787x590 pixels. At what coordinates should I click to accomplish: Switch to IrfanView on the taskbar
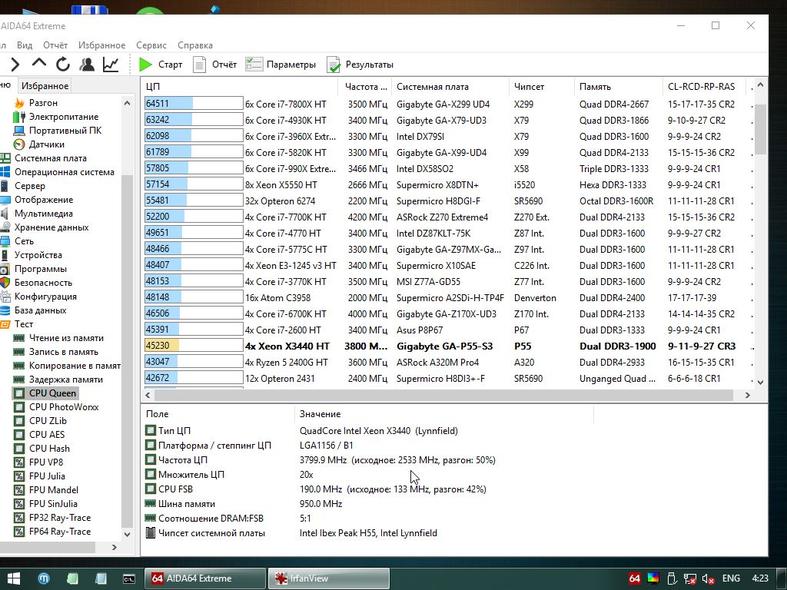[x=328, y=578]
